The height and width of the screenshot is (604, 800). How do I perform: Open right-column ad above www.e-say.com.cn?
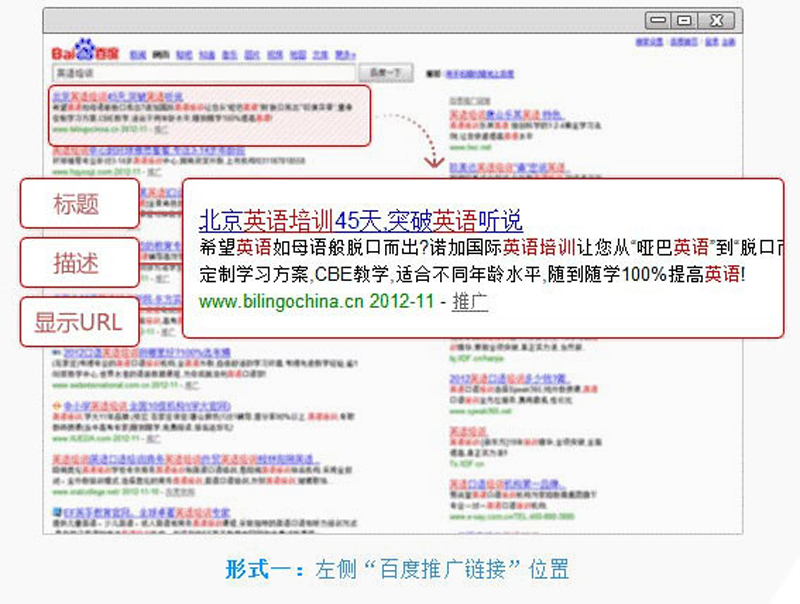tap(507, 483)
